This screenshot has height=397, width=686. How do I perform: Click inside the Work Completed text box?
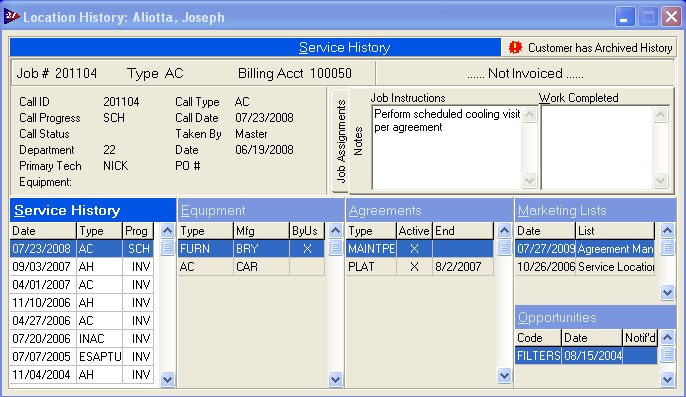598,148
